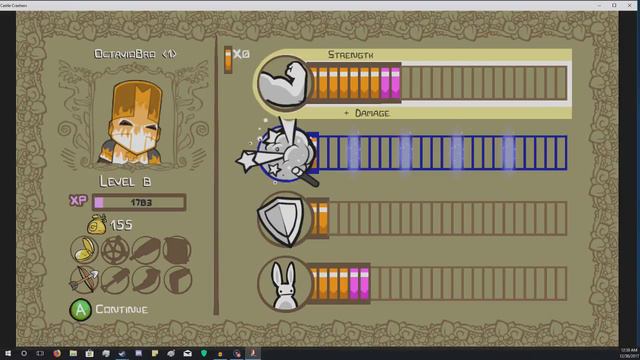The height and width of the screenshot is (360, 640).
Task: Select the Strength flexed-arm icon
Action: [x=283, y=83]
